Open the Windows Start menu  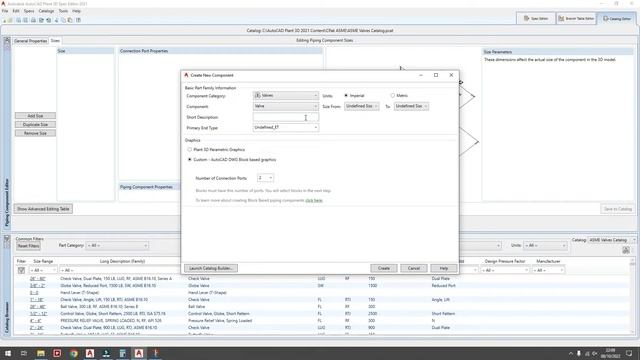click(x=8, y=353)
